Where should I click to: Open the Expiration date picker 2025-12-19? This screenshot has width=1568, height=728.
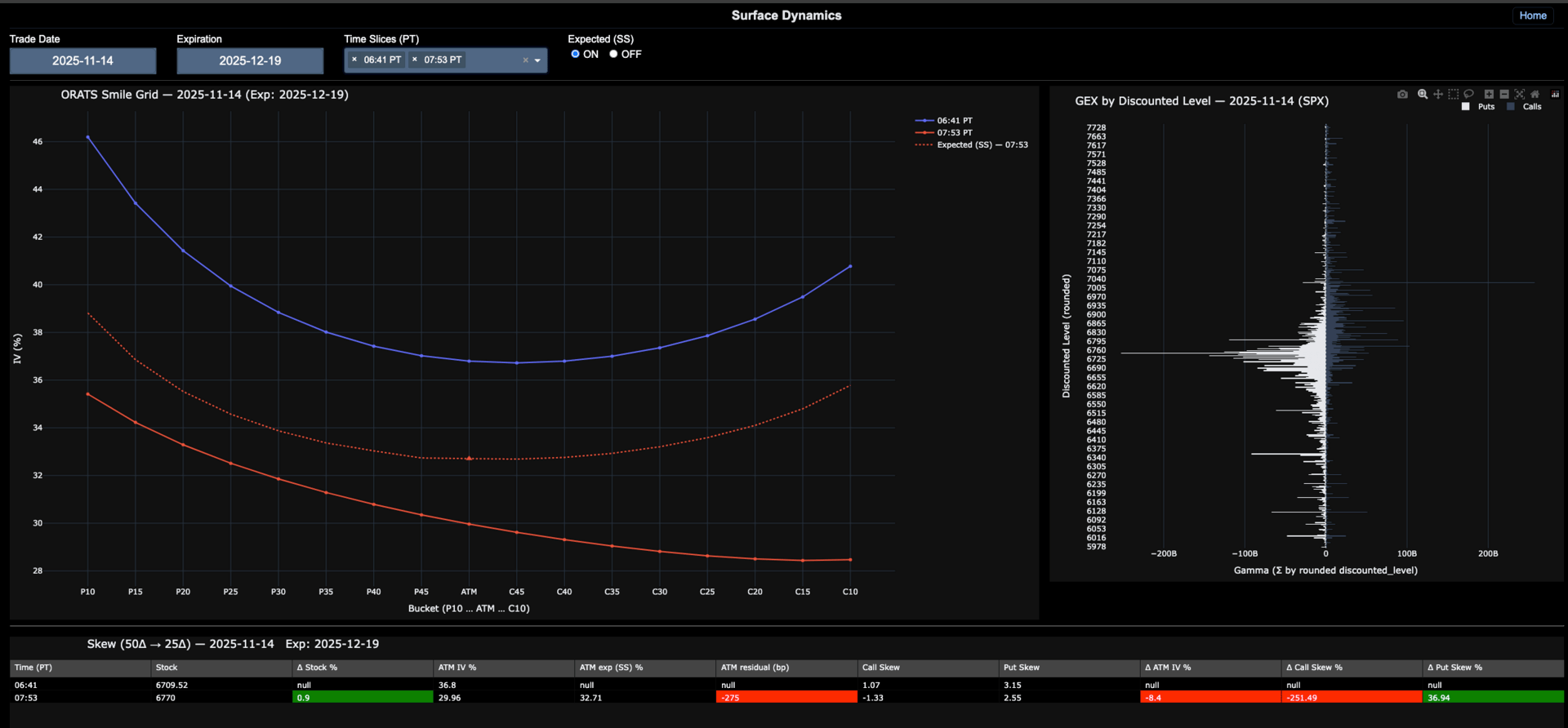250,60
